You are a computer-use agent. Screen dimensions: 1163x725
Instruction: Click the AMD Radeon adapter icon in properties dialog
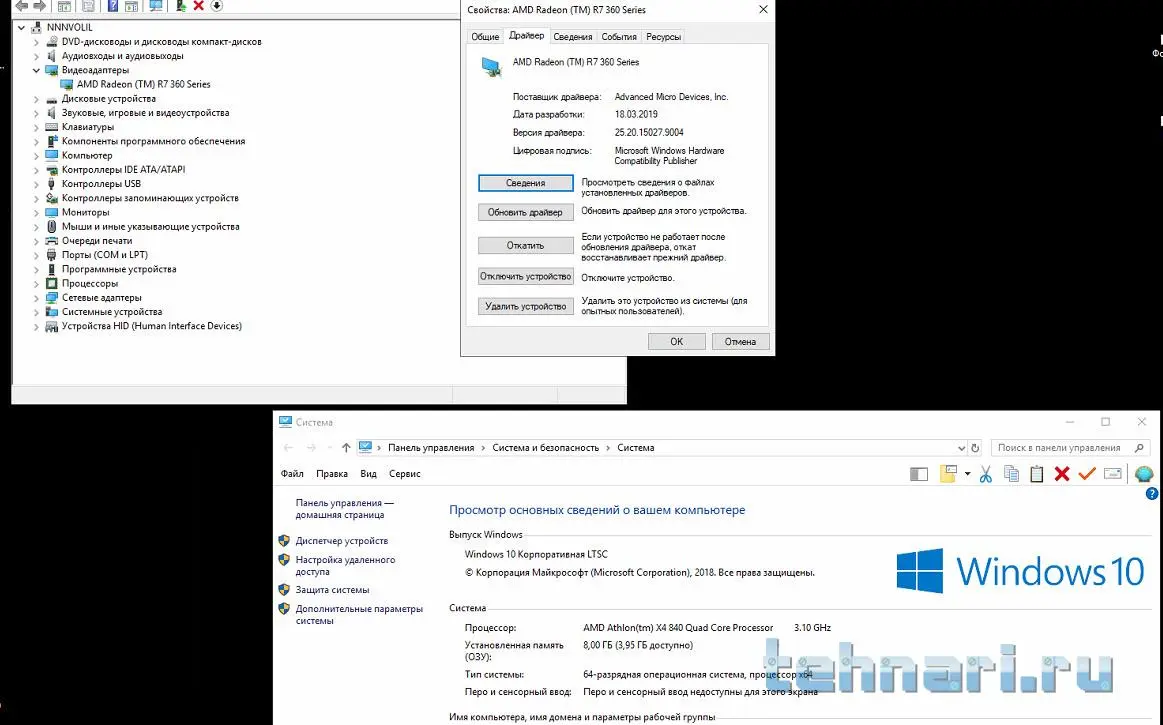pos(491,68)
